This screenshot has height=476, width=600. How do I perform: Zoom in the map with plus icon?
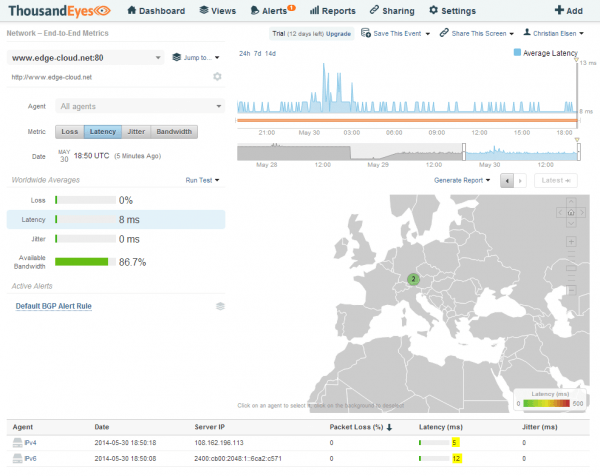pos(571,241)
